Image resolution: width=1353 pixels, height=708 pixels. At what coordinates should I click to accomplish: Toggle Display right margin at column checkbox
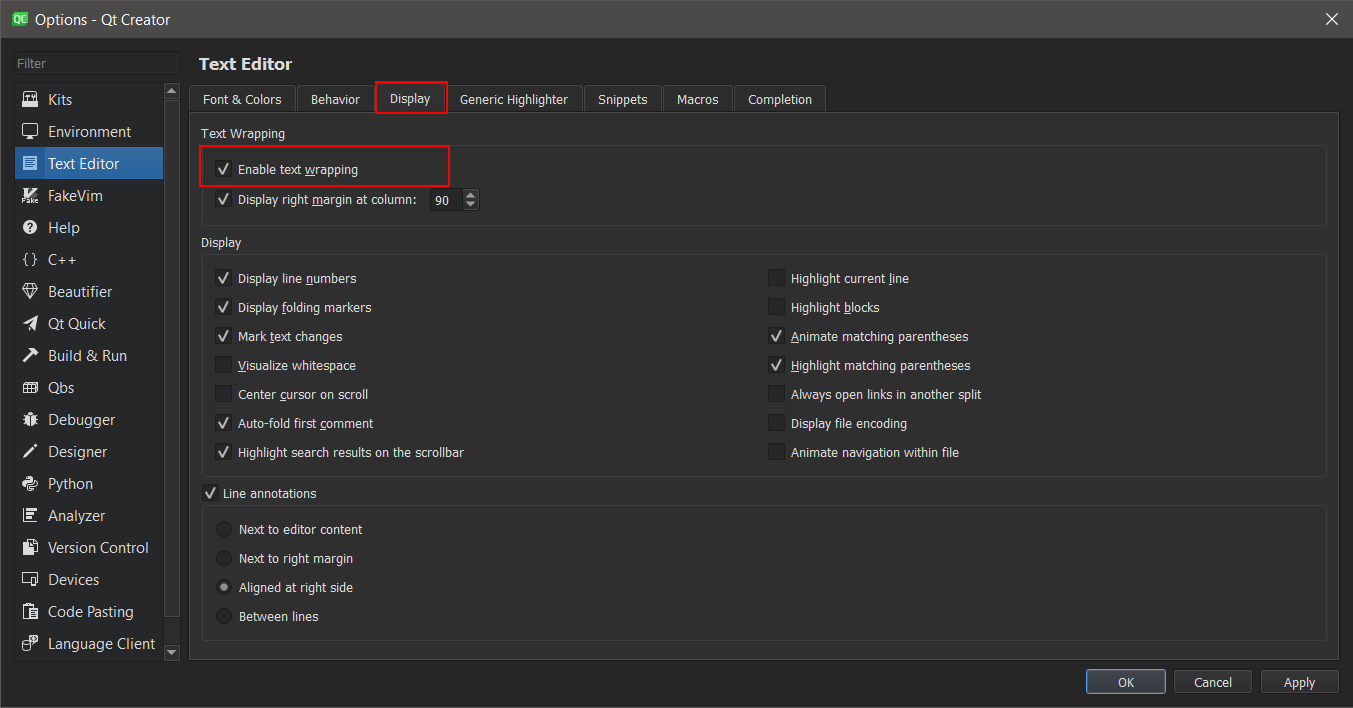click(x=224, y=200)
